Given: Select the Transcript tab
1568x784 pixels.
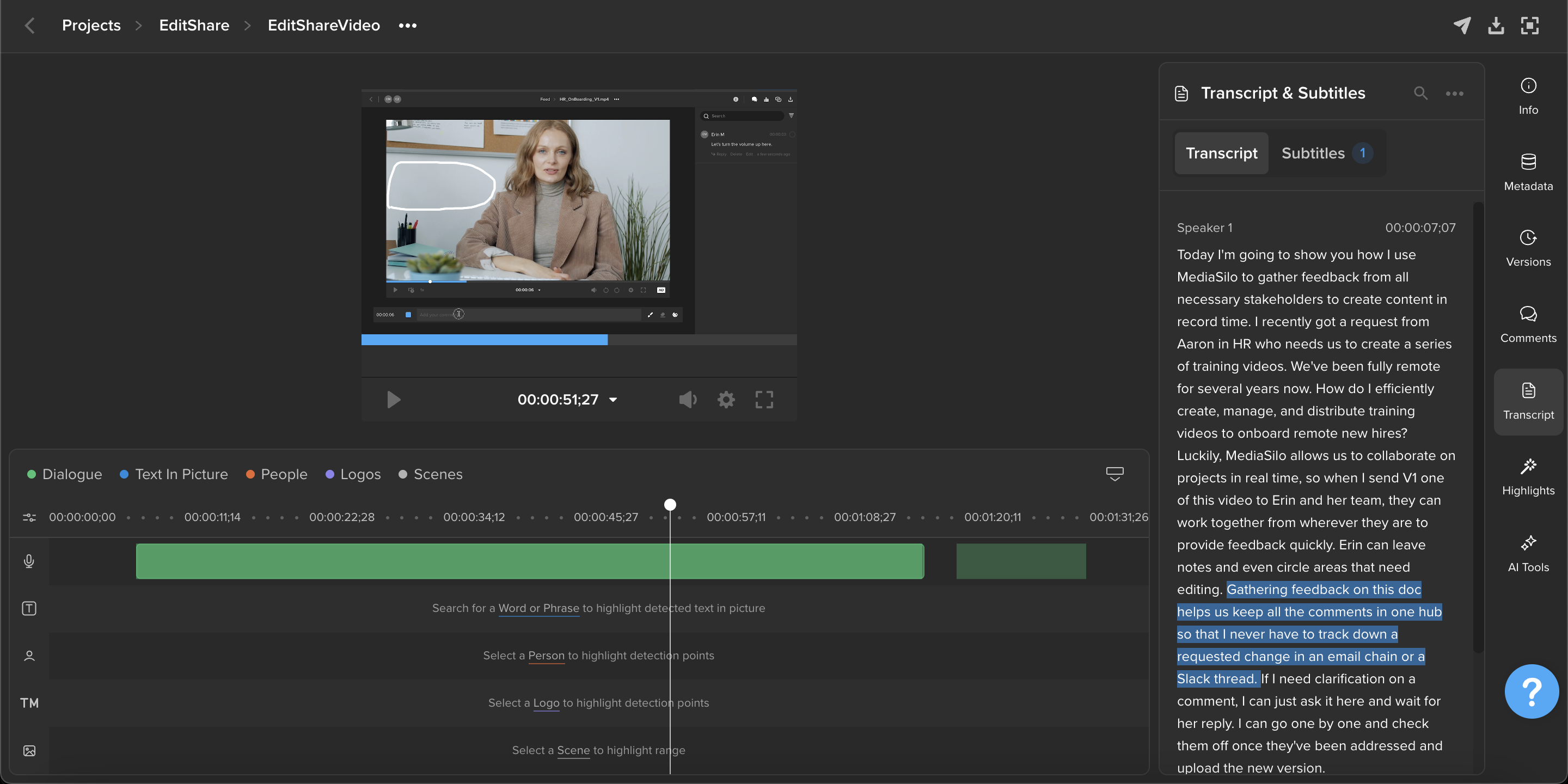Looking at the screenshot, I should tap(1221, 153).
